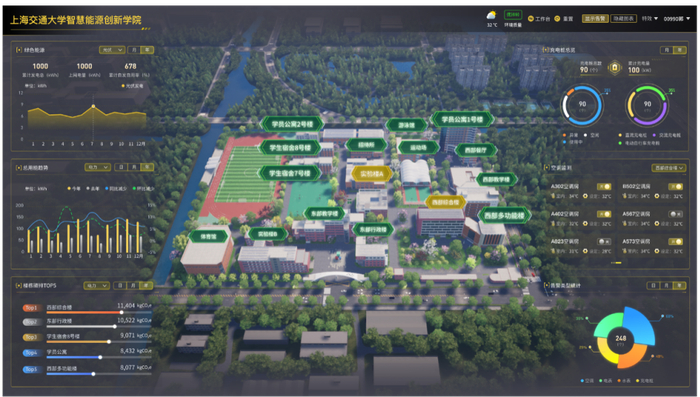This screenshot has height=397, width=700.
Task: Click the A567空调房 set temperature icon
Action: pyautogui.click(x=657, y=223)
